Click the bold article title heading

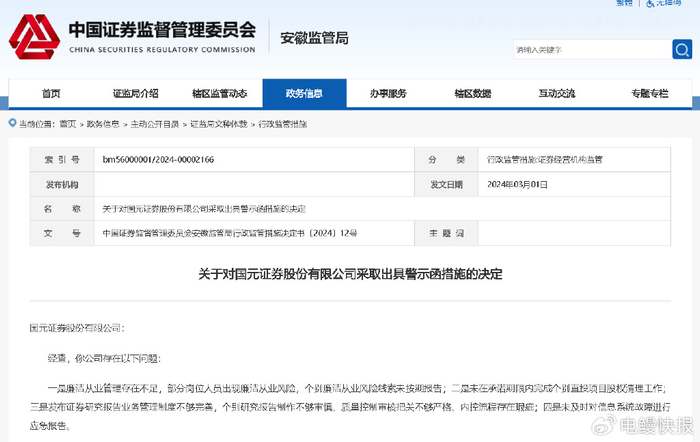point(350,274)
